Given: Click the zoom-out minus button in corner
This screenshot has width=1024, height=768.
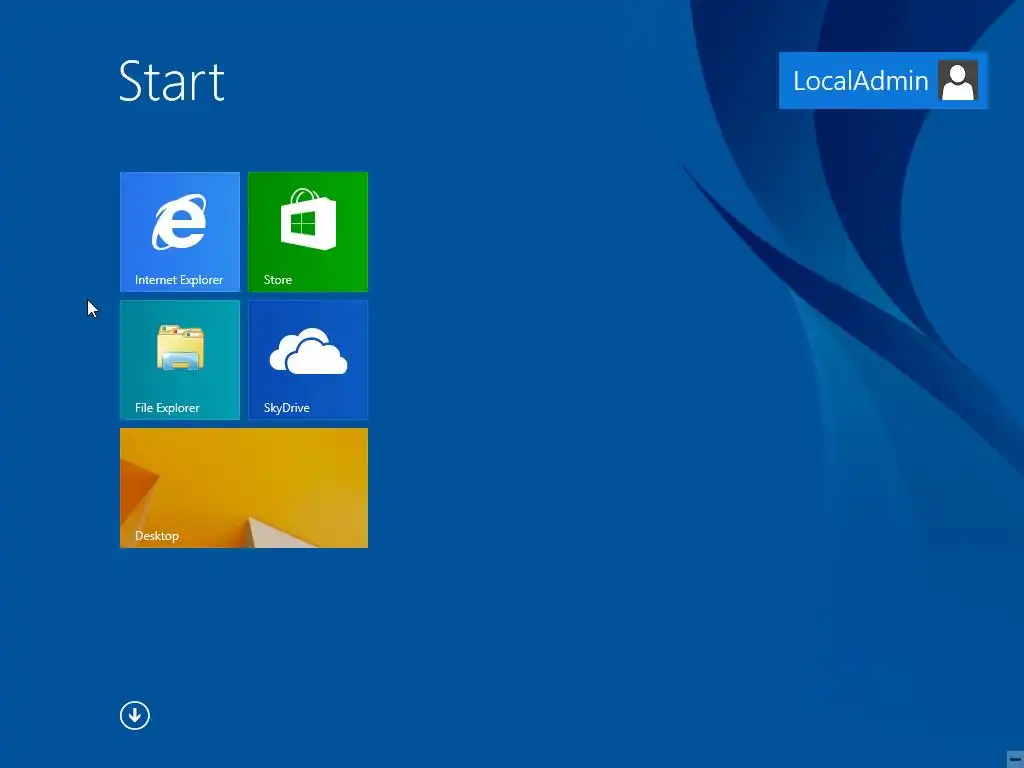Looking at the screenshot, I should (x=1015, y=758).
